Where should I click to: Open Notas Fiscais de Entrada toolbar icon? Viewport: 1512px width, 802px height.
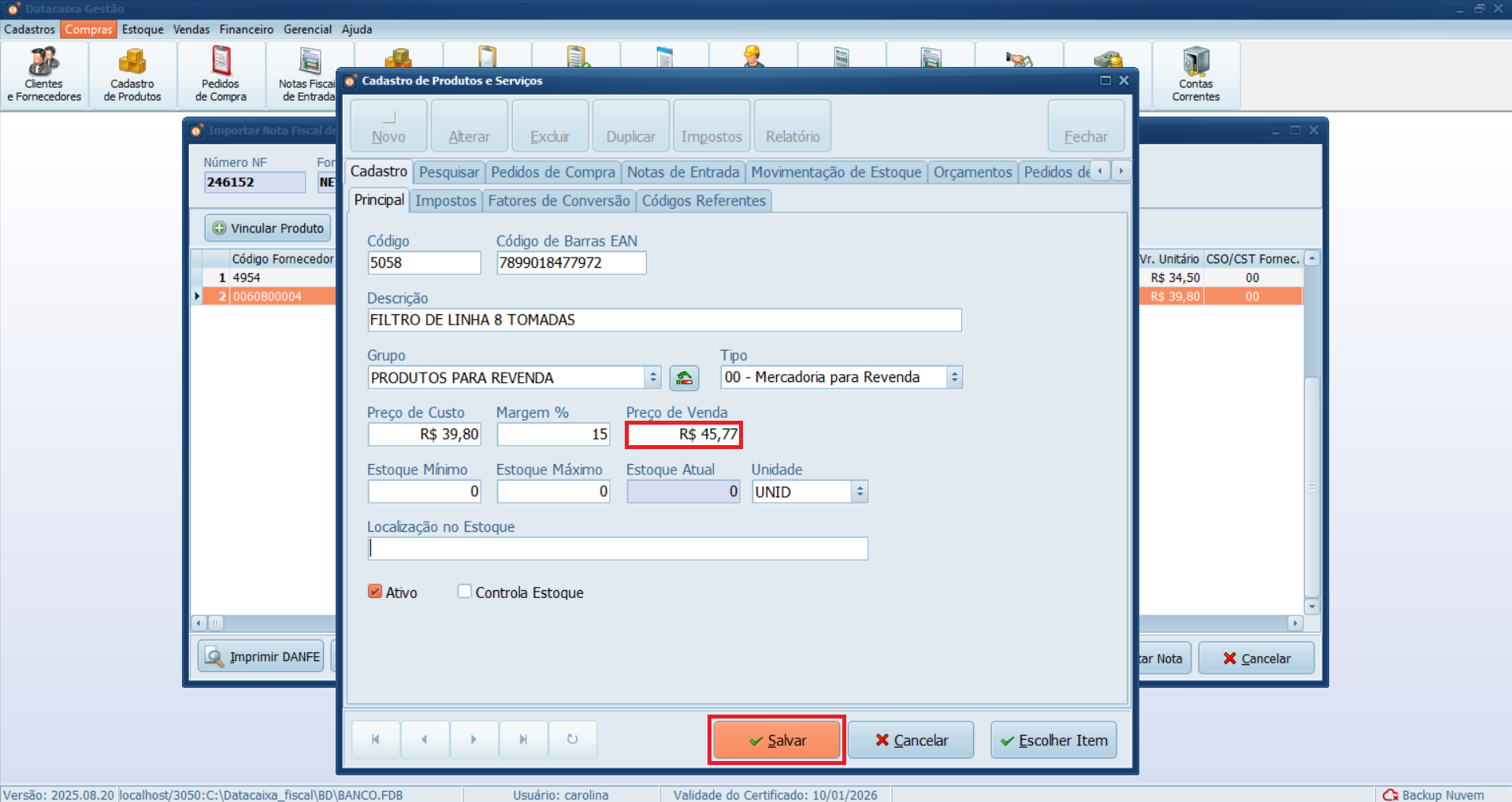click(x=308, y=73)
